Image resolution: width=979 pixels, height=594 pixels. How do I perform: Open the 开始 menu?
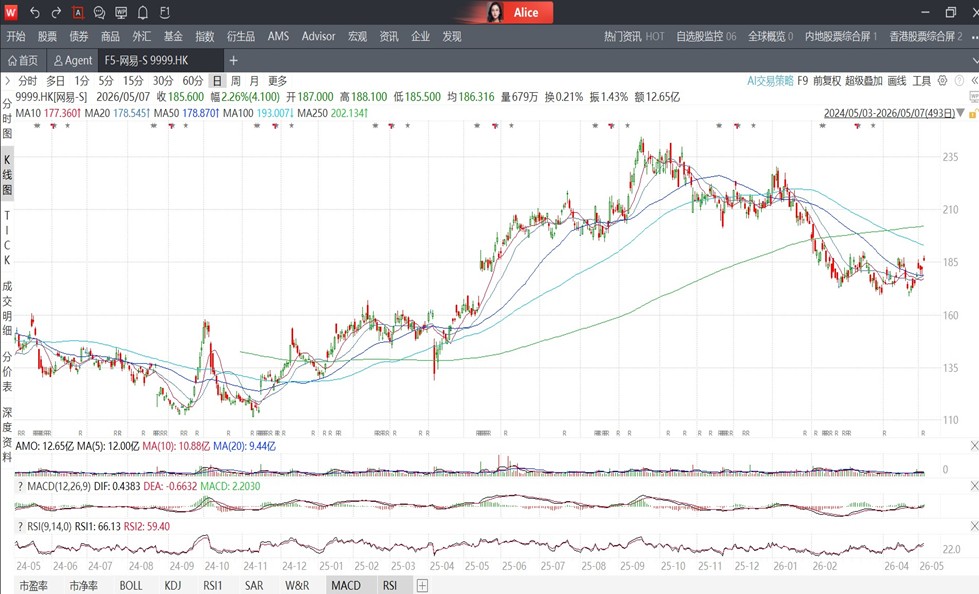(x=16, y=36)
